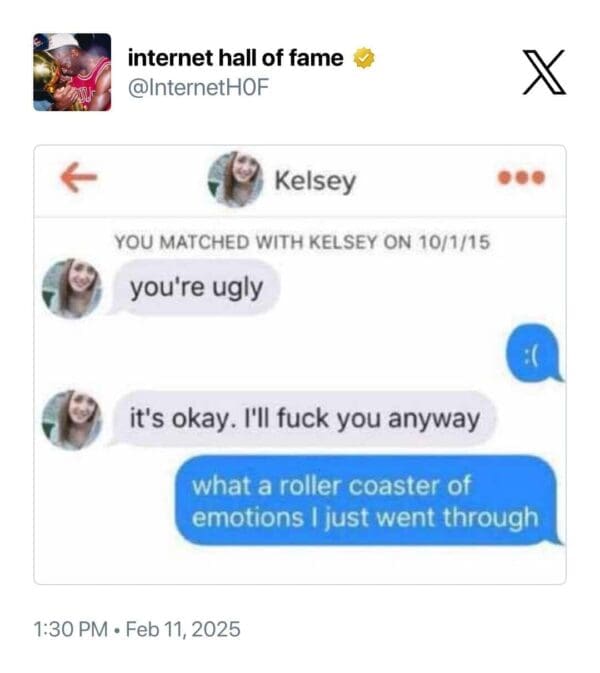Select the "it's okay" gray message bubble
The height and width of the screenshot is (673, 600).
(x=303, y=418)
